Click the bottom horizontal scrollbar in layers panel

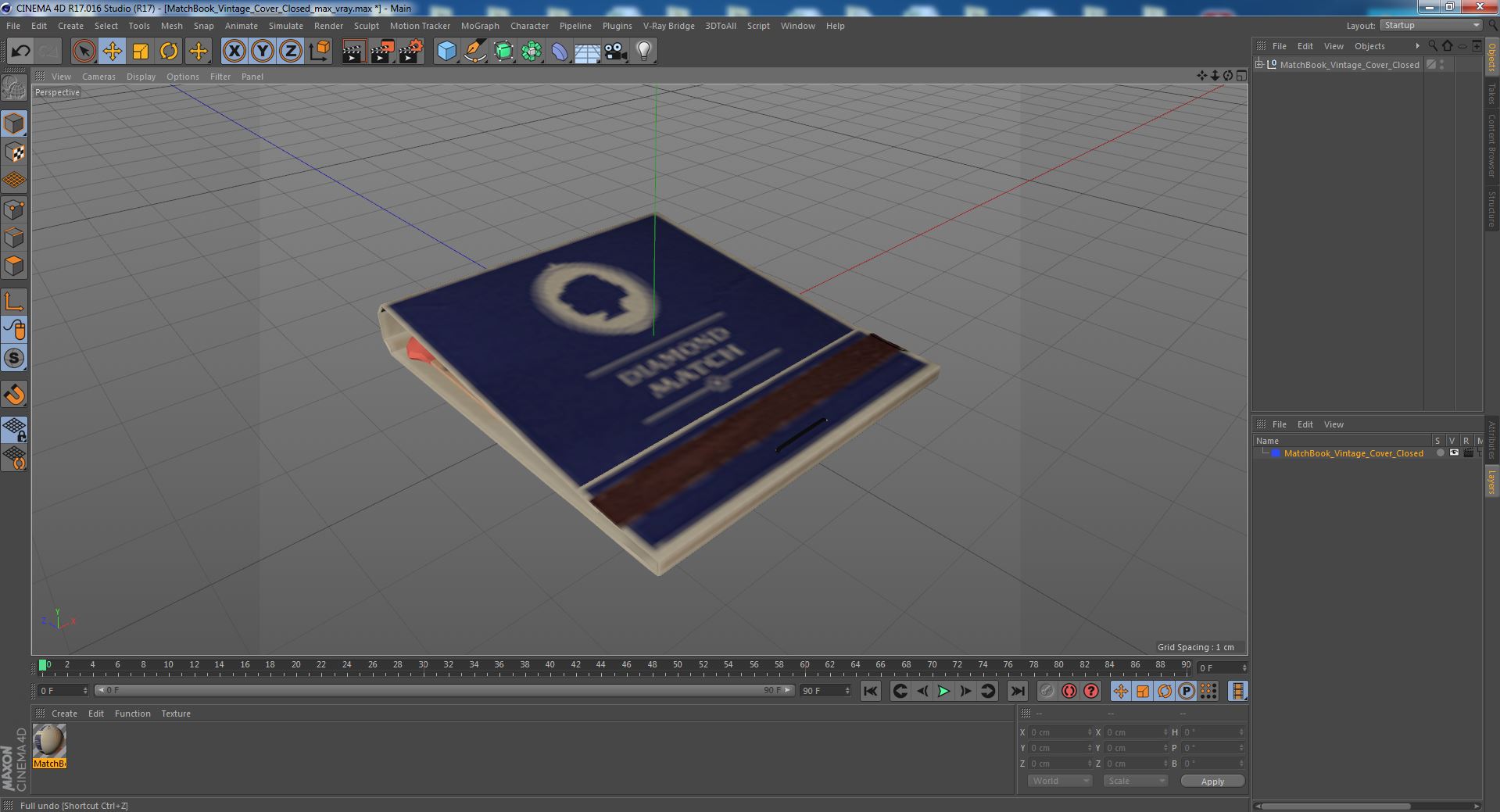point(1336,806)
